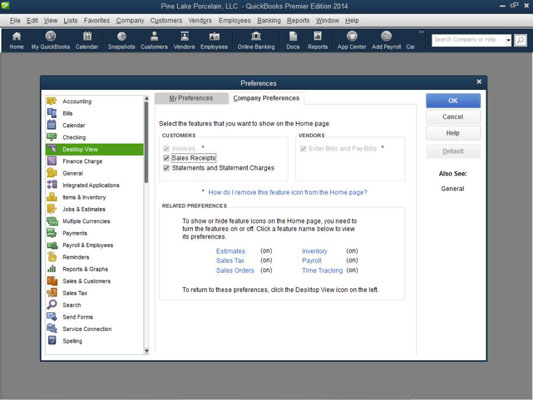
Task: Switch to My Preferences tab
Action: click(x=191, y=98)
